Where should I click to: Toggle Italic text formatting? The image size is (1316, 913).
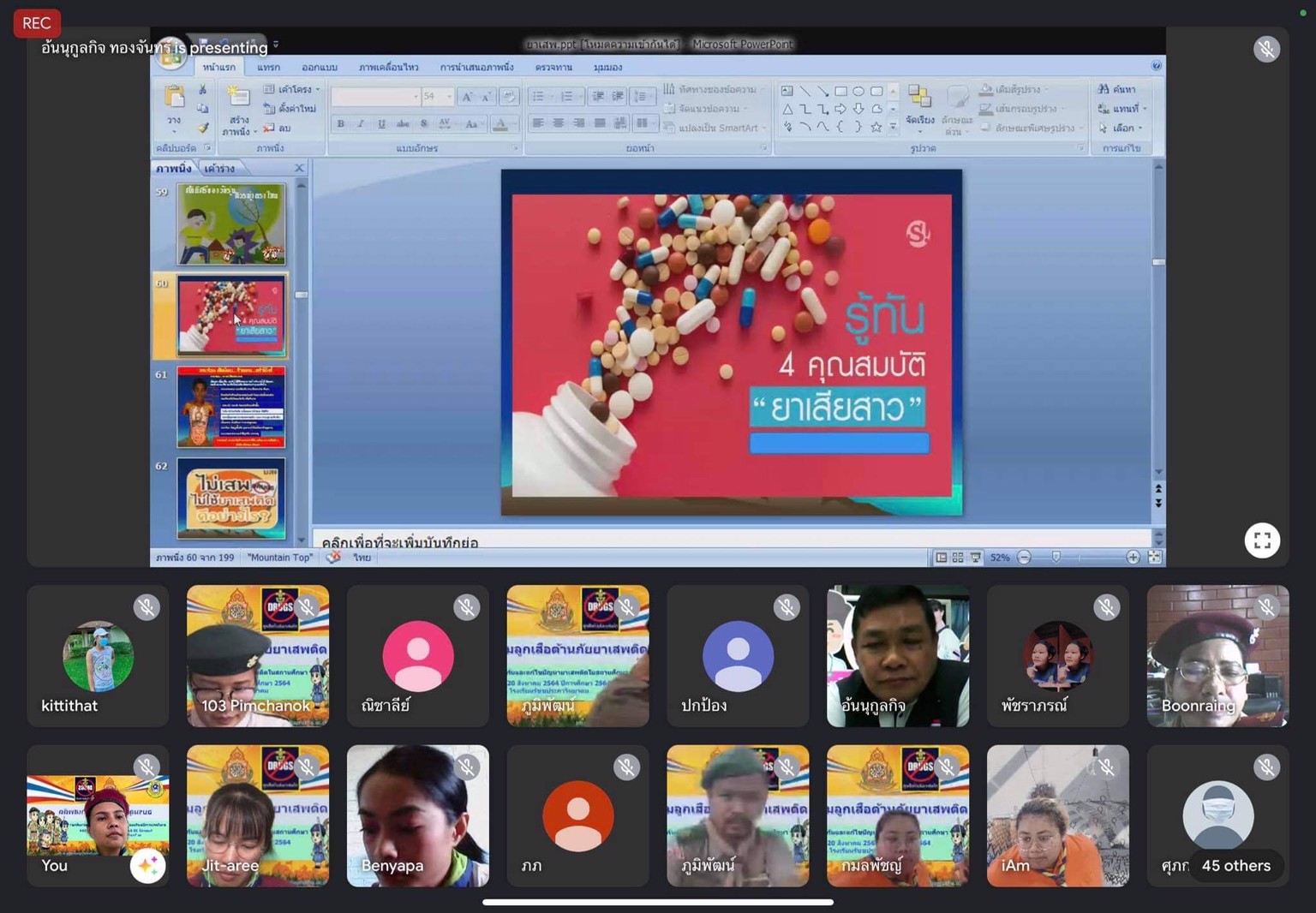(361, 124)
